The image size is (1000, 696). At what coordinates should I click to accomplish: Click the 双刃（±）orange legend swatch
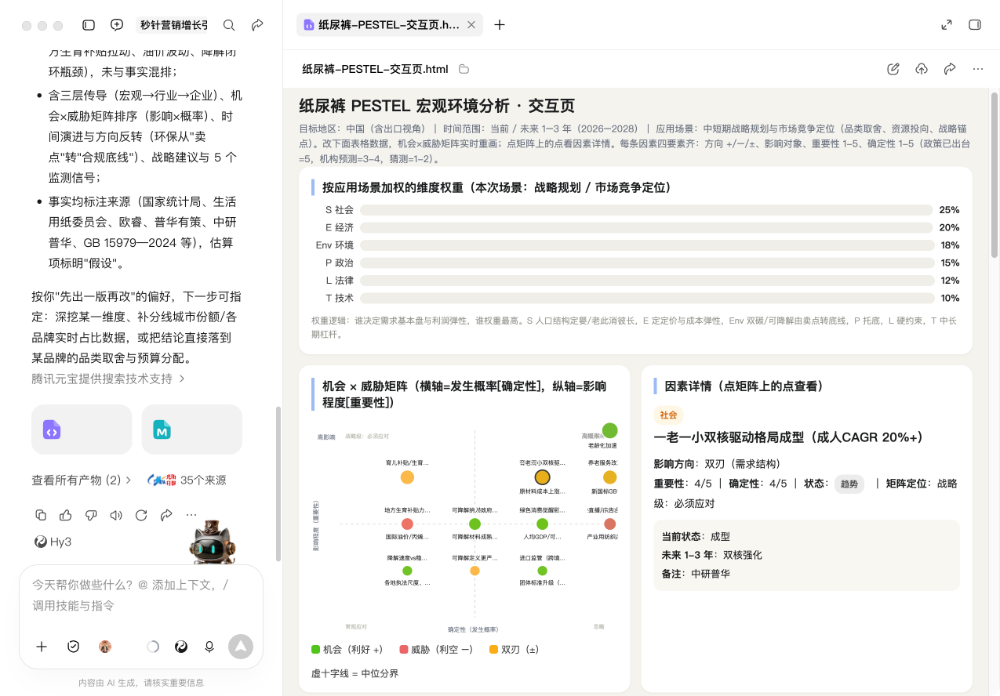(x=493, y=649)
